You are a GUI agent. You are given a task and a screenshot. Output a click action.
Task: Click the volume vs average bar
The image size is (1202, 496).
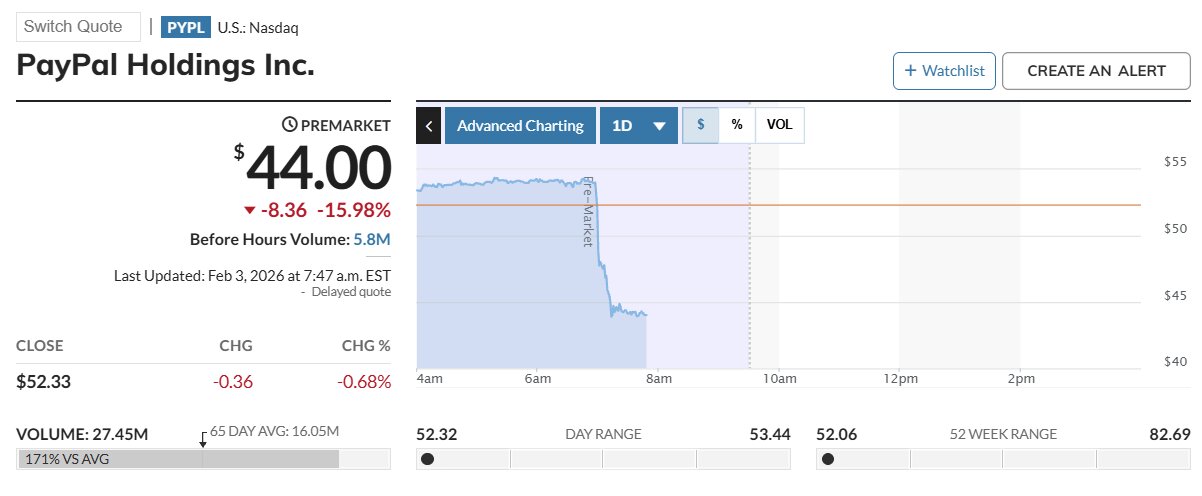click(180, 459)
